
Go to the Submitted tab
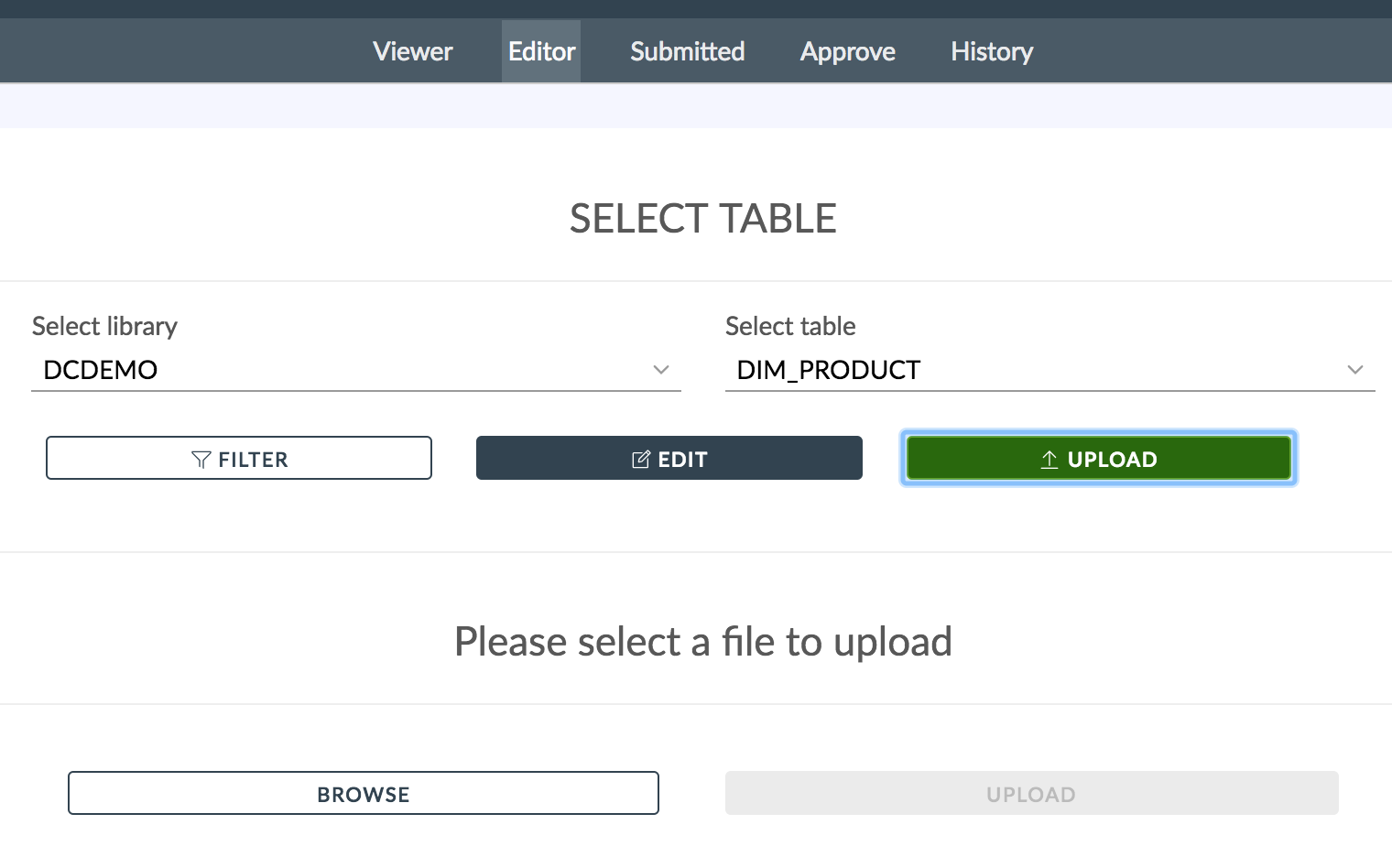click(x=687, y=51)
